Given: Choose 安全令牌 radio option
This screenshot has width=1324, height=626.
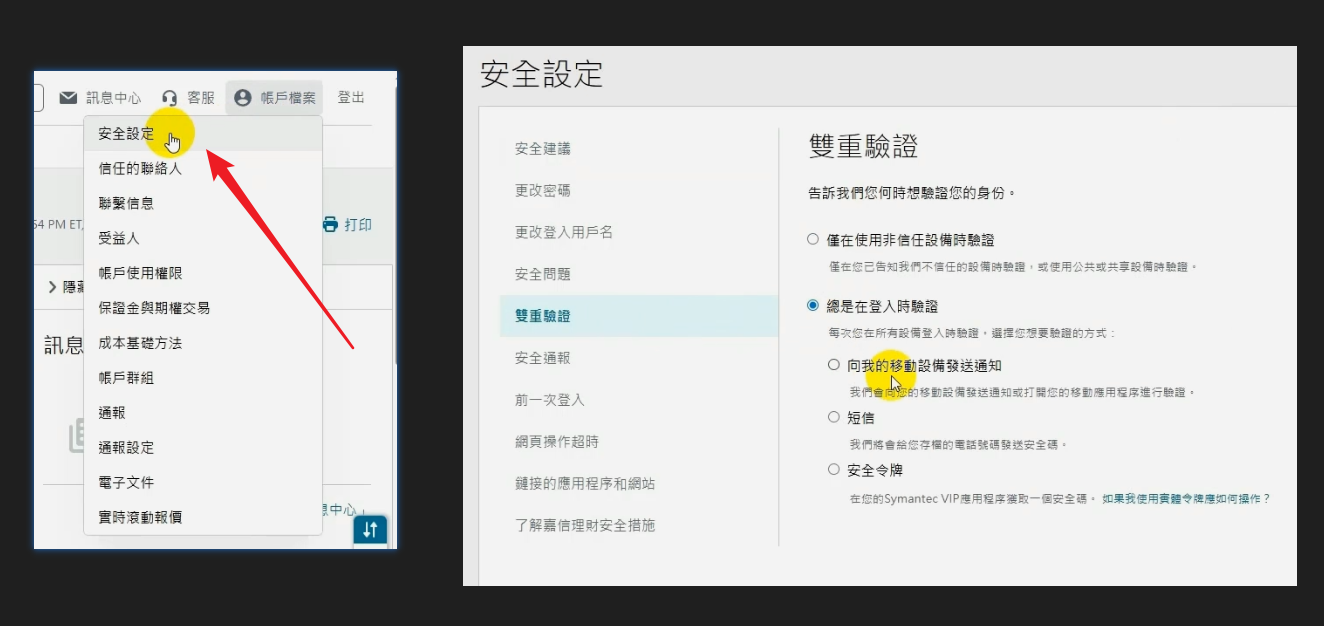Looking at the screenshot, I should click(834, 469).
